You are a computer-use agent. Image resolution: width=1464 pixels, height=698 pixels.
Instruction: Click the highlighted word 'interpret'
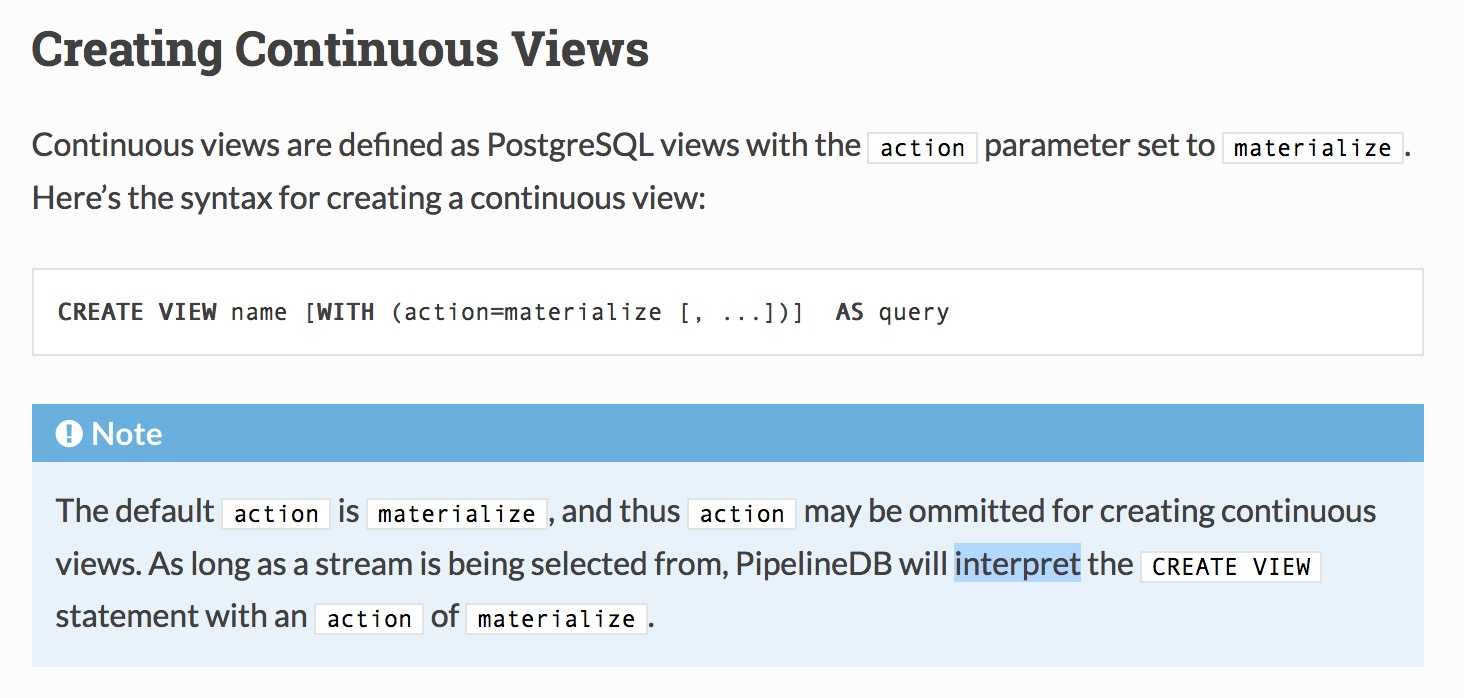[x=1018, y=564]
